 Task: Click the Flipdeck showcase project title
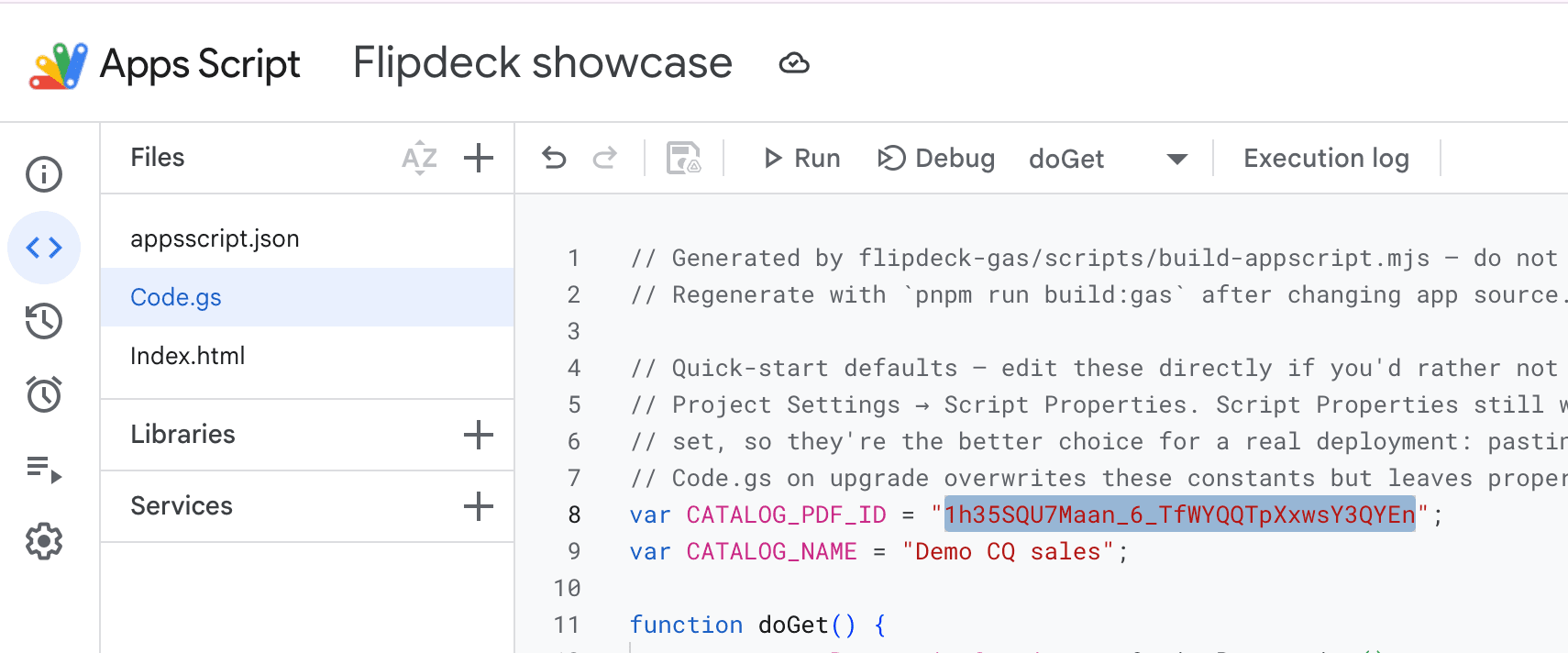(543, 63)
